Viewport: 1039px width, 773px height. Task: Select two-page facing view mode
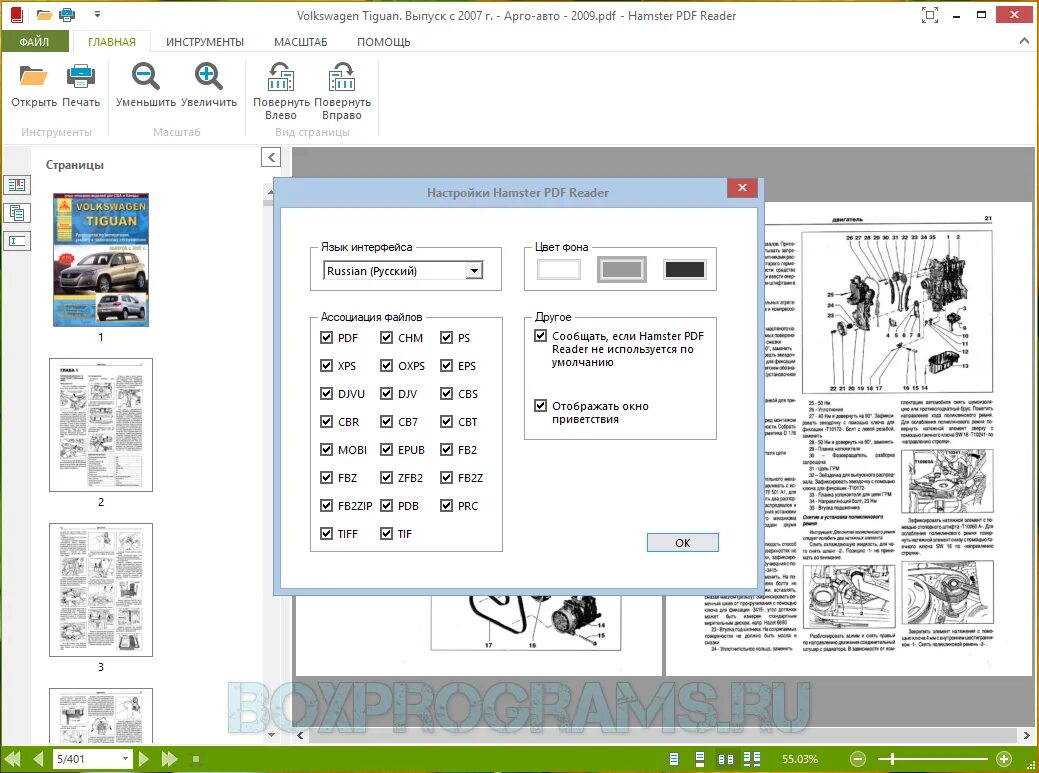point(726,759)
